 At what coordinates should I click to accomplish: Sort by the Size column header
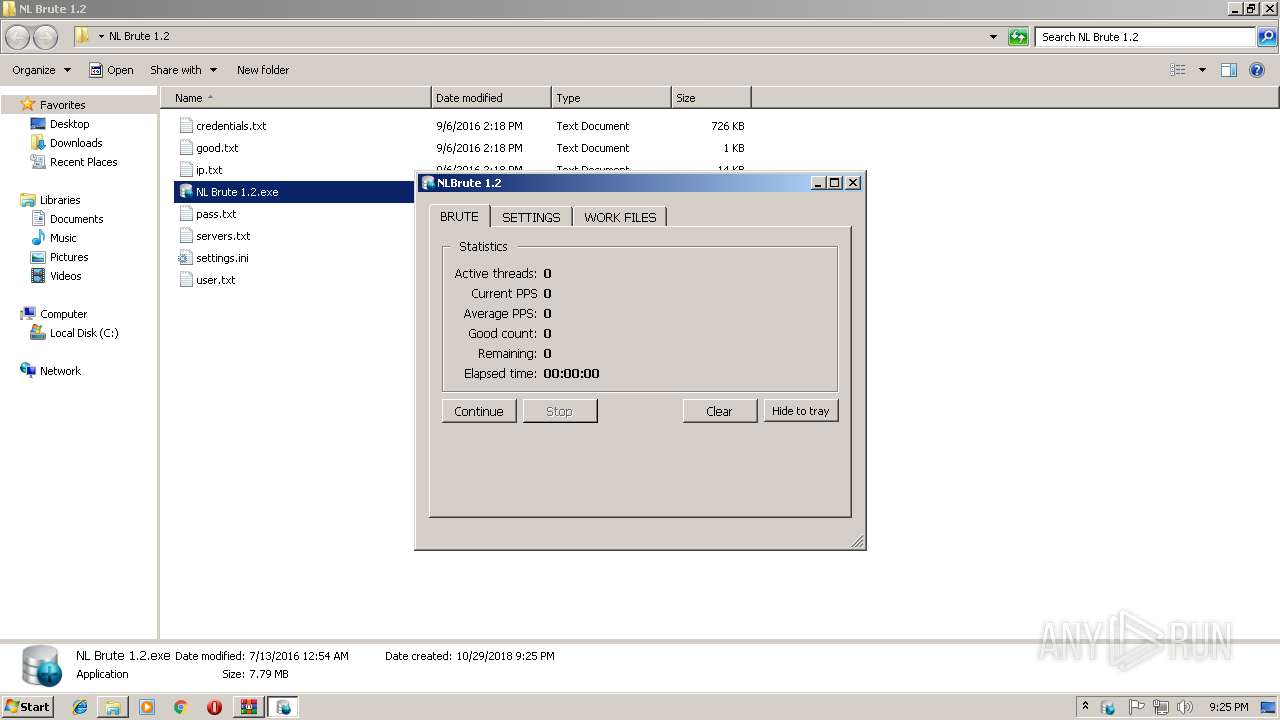tap(711, 98)
